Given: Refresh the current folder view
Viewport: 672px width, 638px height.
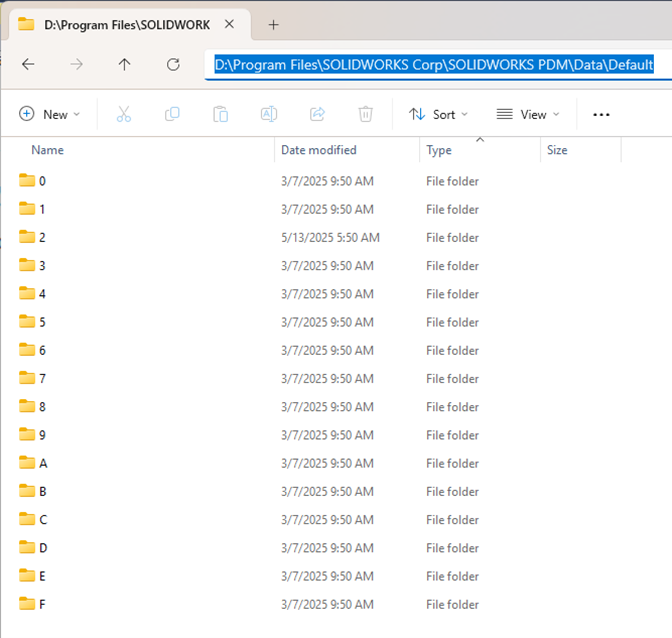Looking at the screenshot, I should (173, 64).
